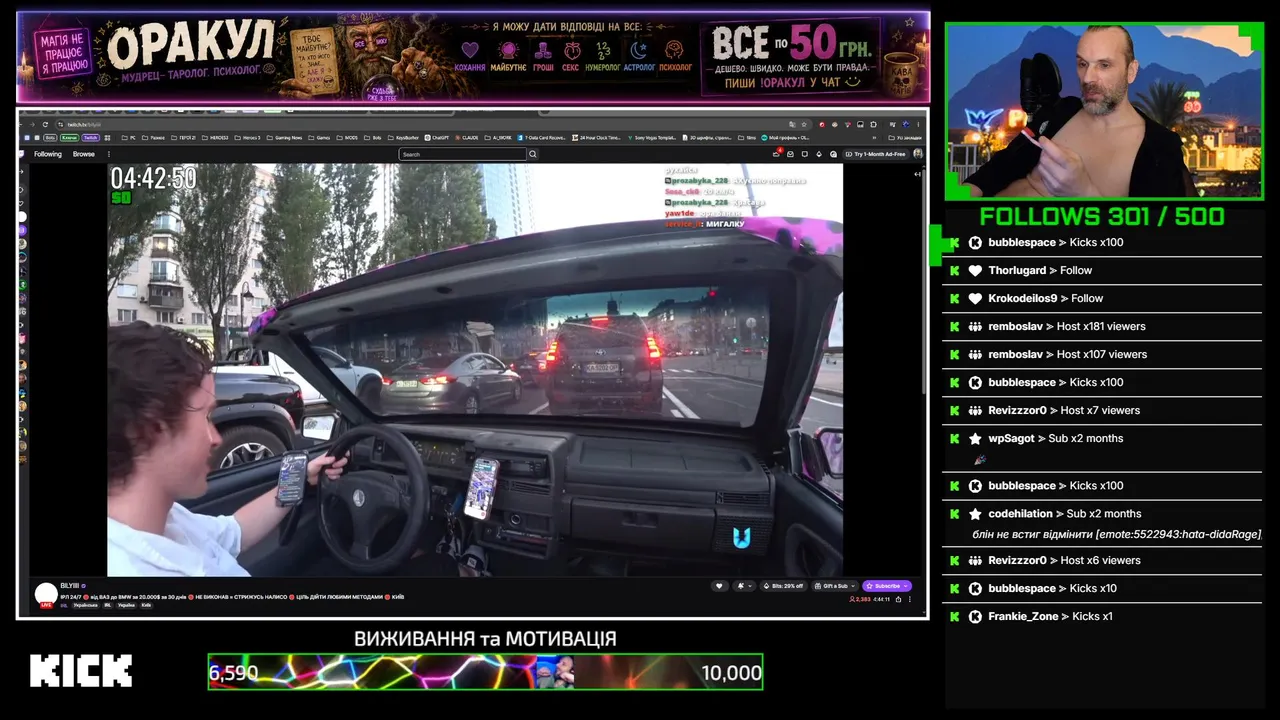Follow the BILYIIII channel with heart button

pyautogui.click(x=718, y=586)
